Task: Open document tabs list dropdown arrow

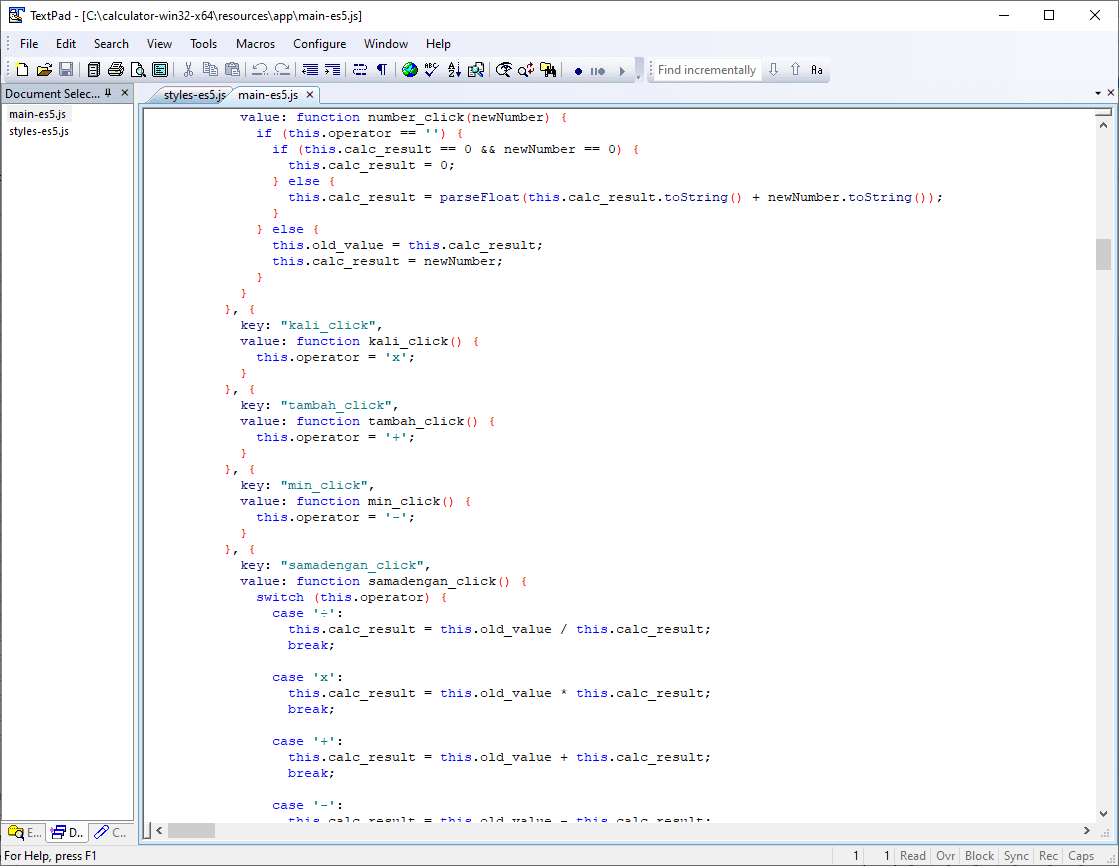Action: [1098, 93]
